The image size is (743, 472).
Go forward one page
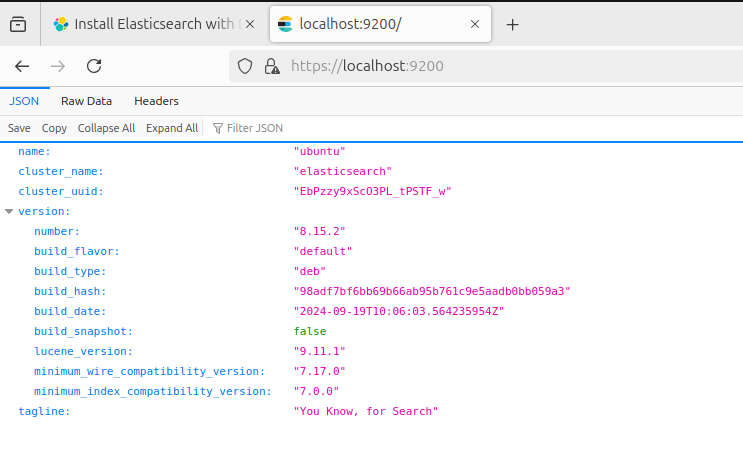pyautogui.click(x=58, y=66)
